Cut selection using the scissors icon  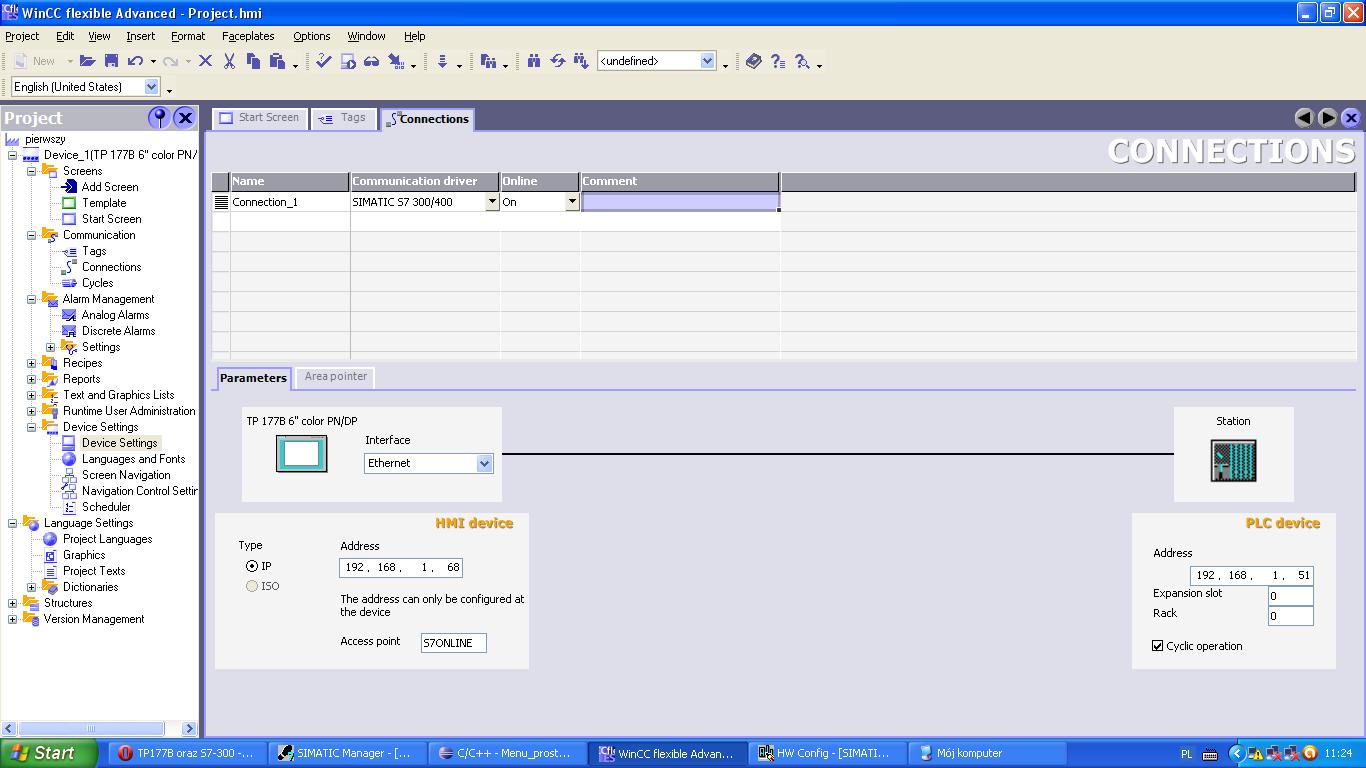[229, 61]
